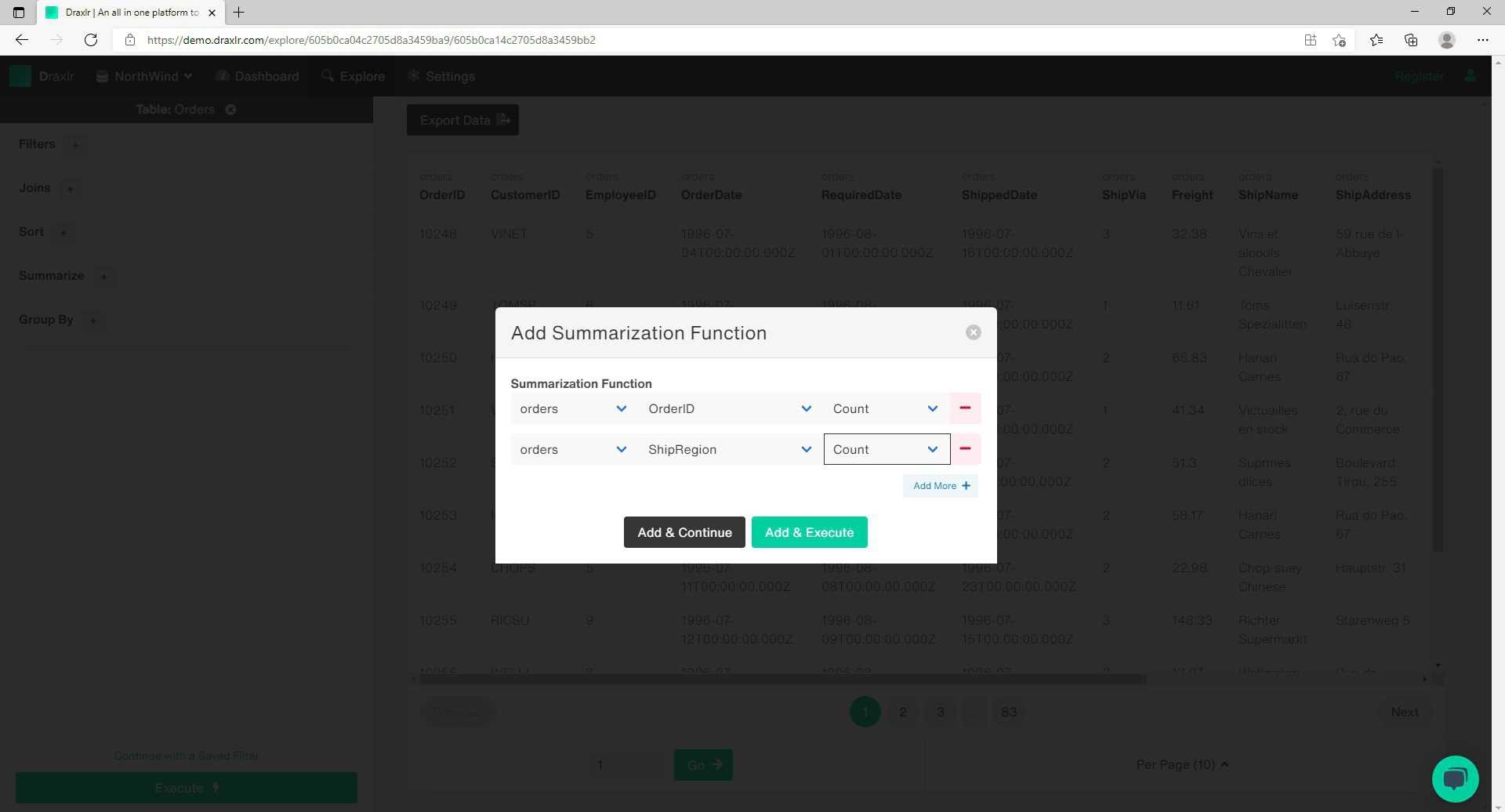
Task: Remove the Orders table selection
Action: click(230, 110)
